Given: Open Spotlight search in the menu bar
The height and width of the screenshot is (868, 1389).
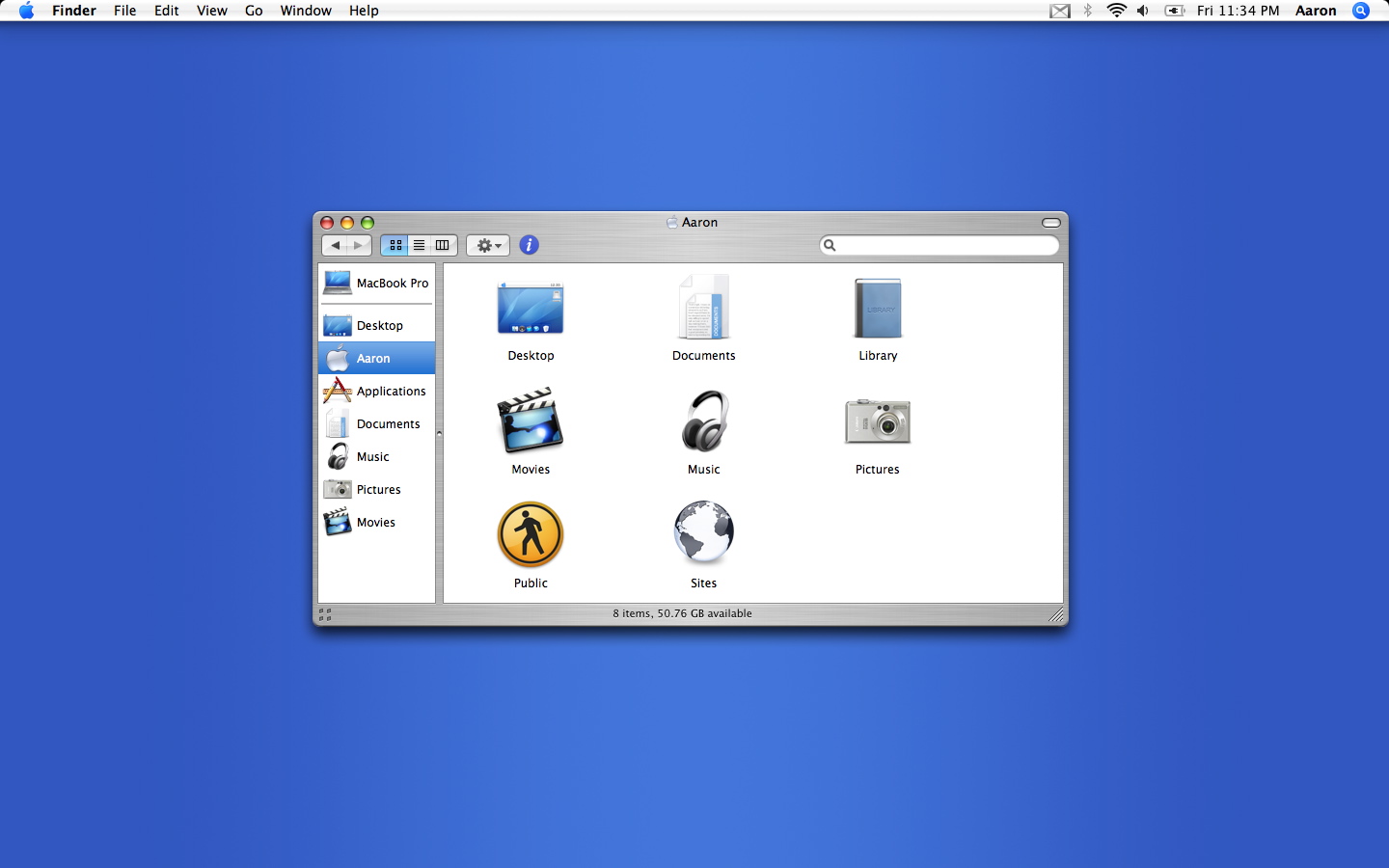Looking at the screenshot, I should click(x=1361, y=11).
